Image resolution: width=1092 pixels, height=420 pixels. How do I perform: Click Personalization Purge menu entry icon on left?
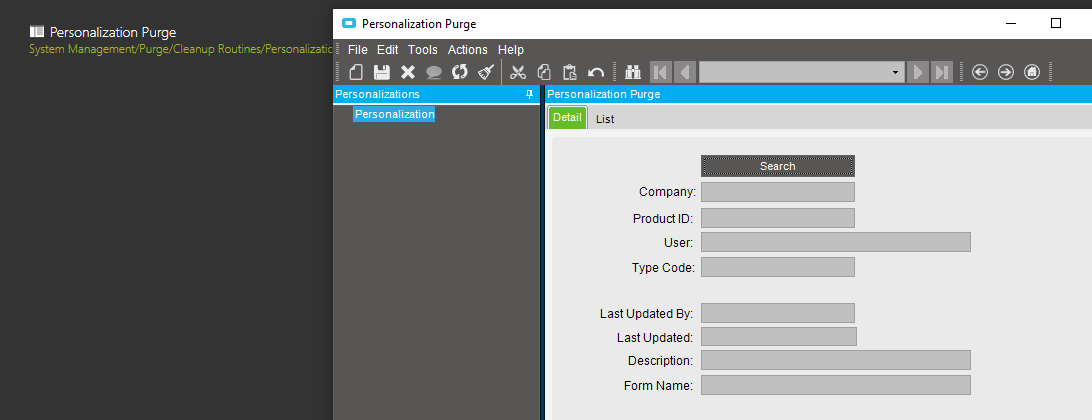37,31
